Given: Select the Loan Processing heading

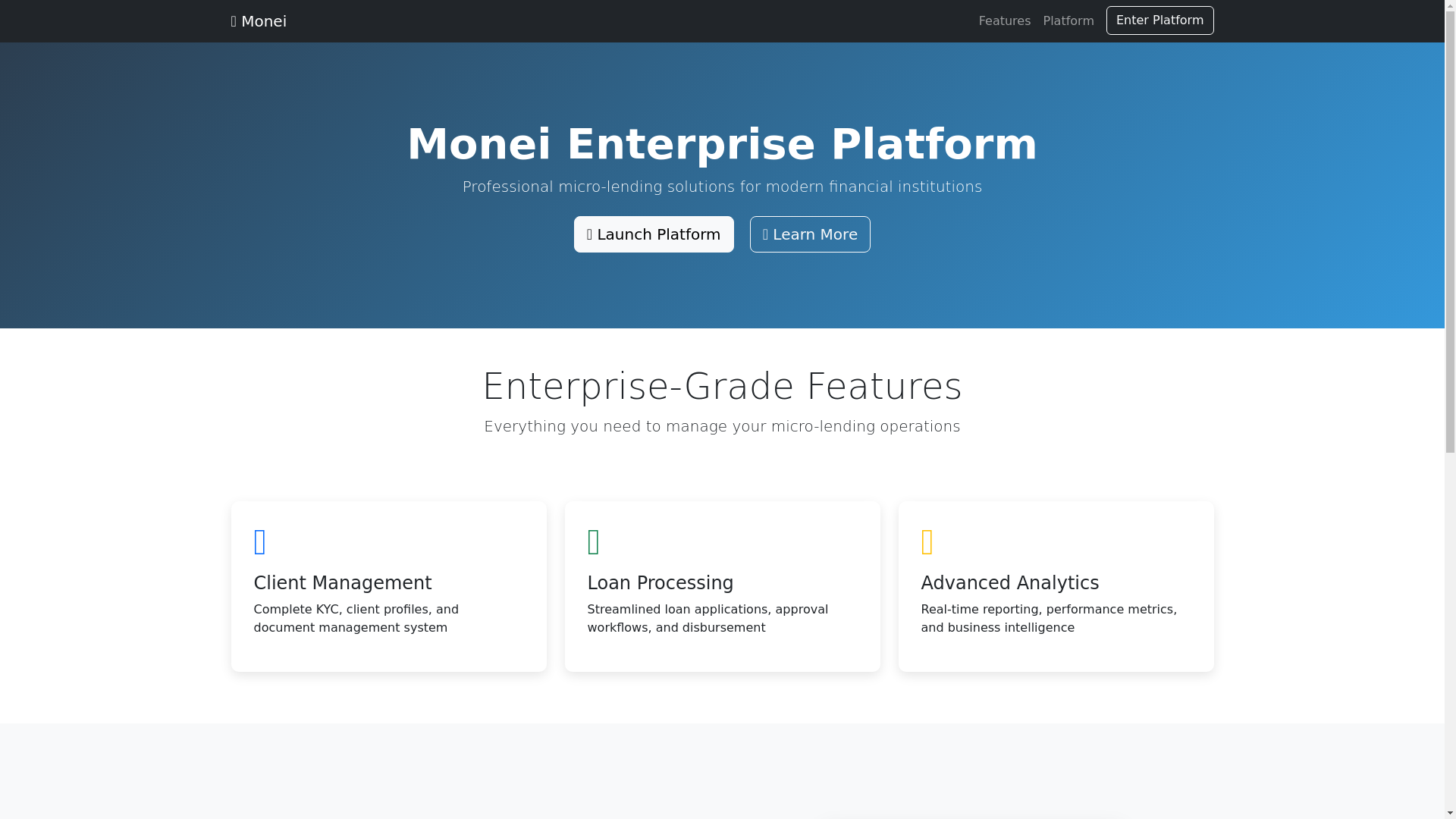Looking at the screenshot, I should tap(660, 583).
